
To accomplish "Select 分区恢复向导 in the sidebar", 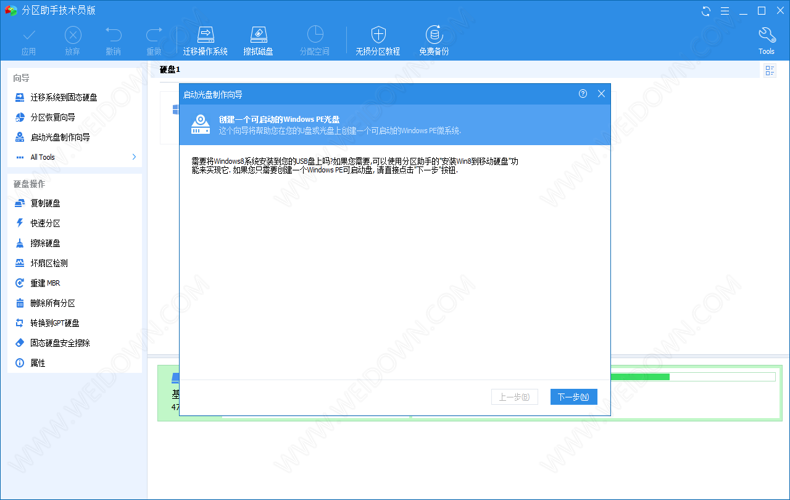I will coord(53,117).
